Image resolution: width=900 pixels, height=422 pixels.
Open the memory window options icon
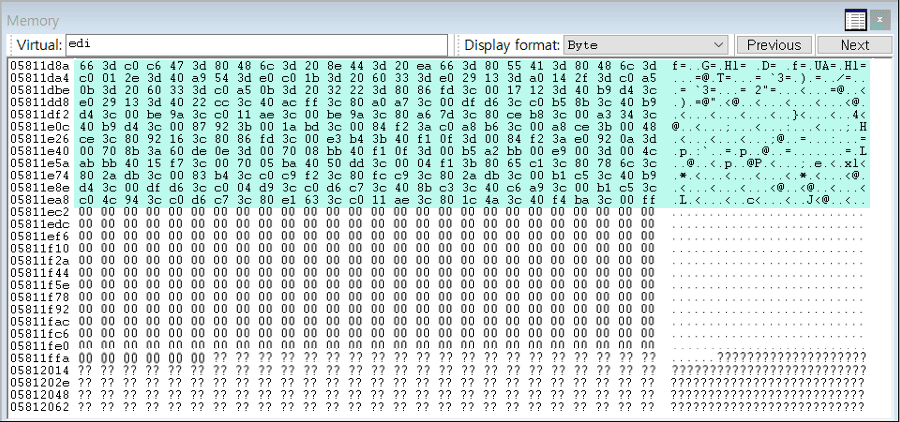(x=855, y=21)
